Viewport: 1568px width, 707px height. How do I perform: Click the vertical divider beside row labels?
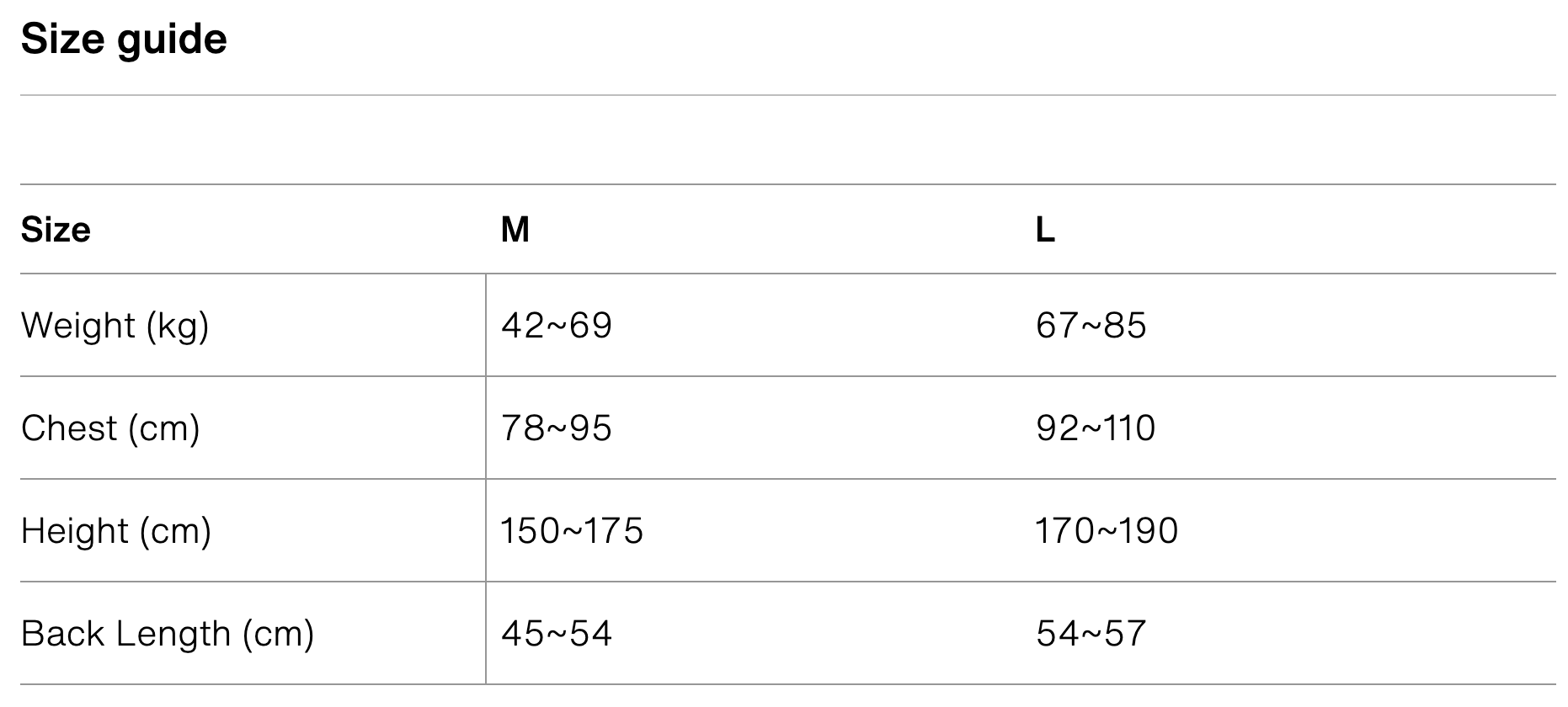(x=486, y=478)
